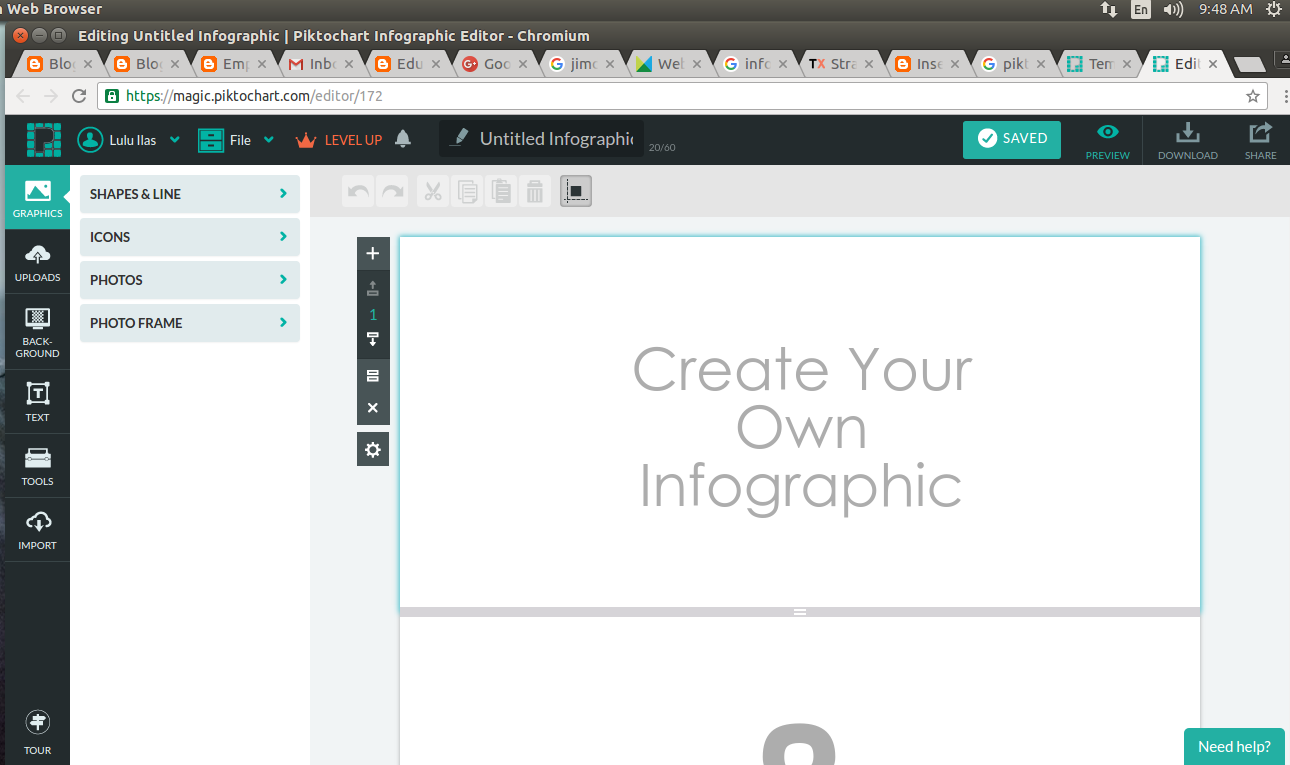
Task: Open the File dropdown menu
Action: pyautogui.click(x=236, y=140)
